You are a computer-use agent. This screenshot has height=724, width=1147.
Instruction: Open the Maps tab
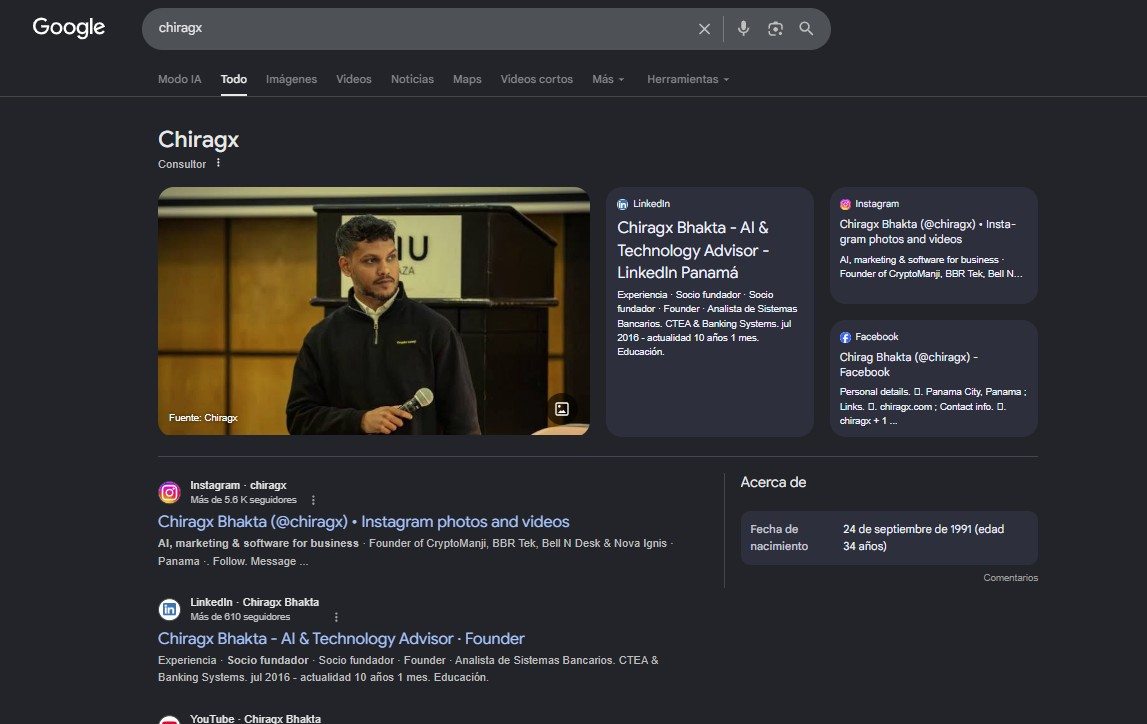[x=467, y=79]
